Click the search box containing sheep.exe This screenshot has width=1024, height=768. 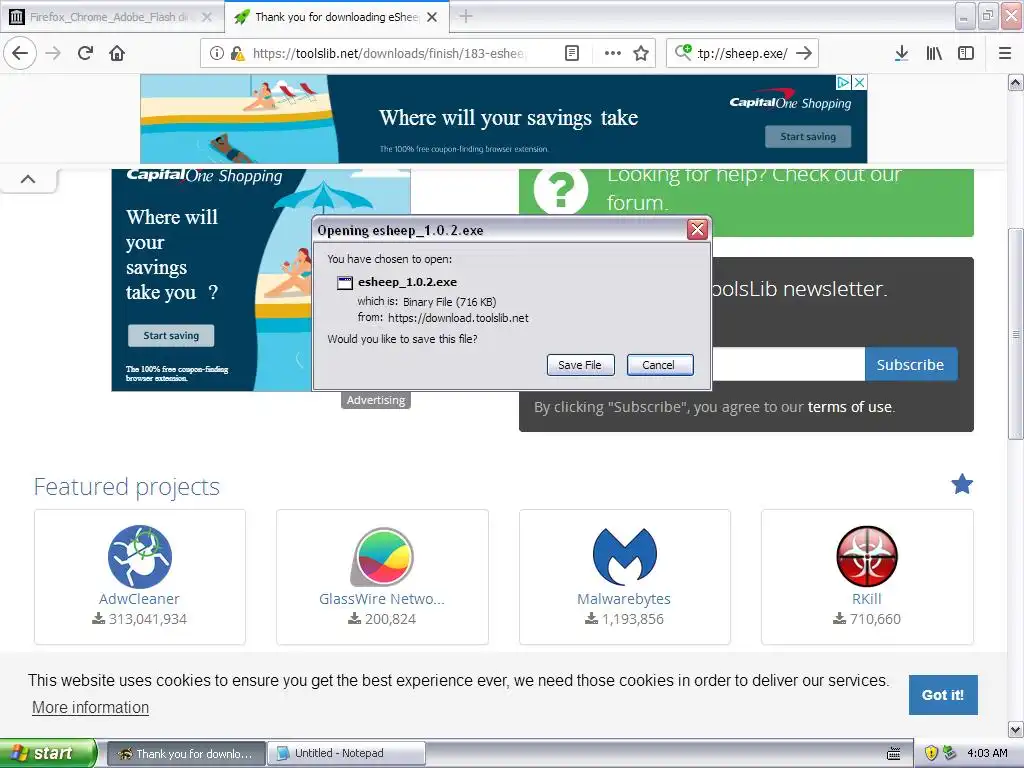(743, 53)
